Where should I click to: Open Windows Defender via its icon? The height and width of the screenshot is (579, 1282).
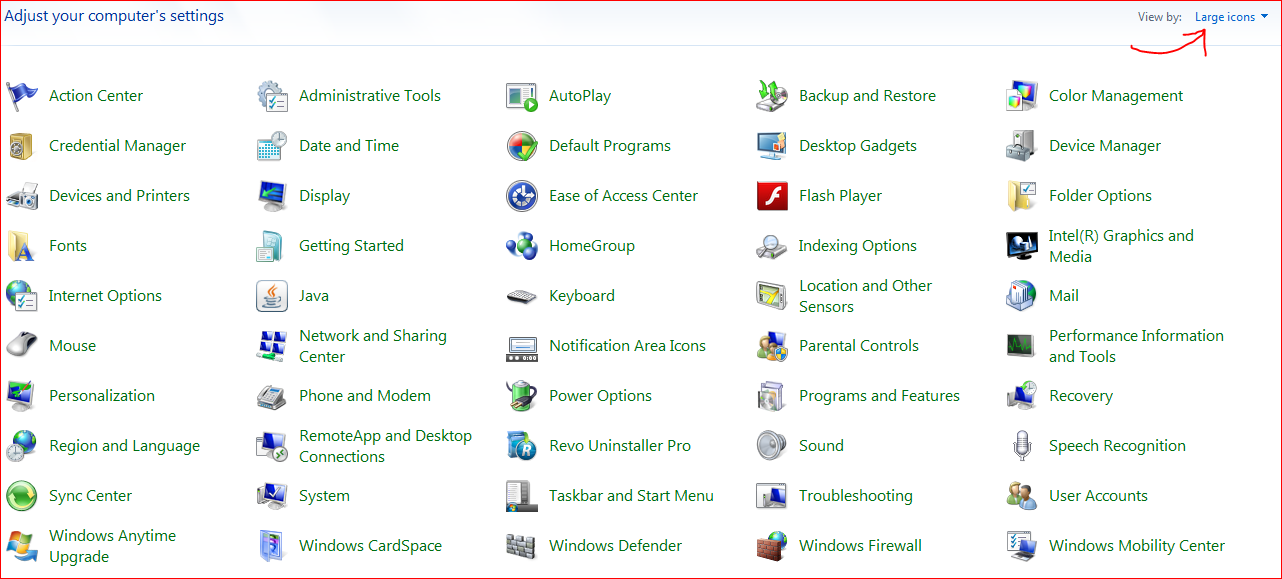pos(522,545)
